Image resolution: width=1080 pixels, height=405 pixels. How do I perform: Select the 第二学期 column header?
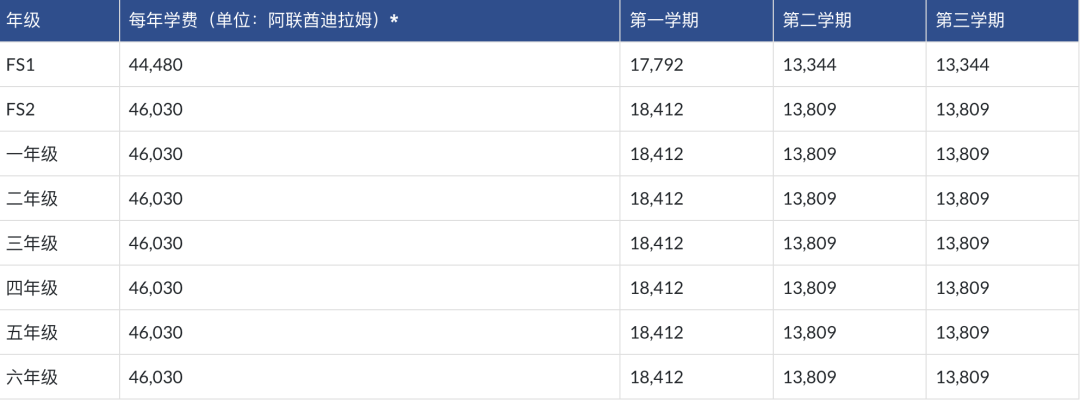pyautogui.click(x=817, y=21)
